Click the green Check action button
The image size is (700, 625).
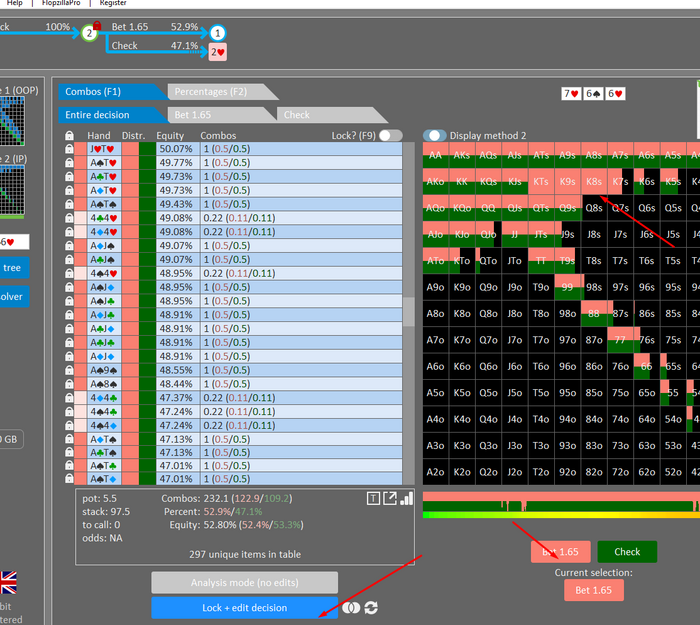click(x=627, y=551)
